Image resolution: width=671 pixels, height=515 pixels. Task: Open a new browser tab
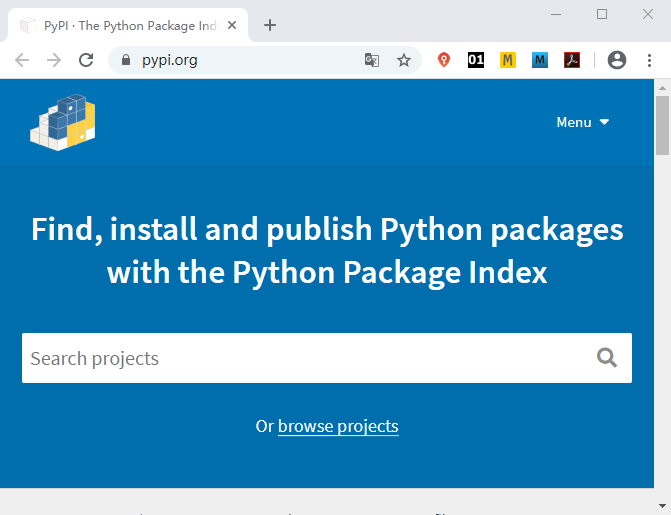point(270,25)
